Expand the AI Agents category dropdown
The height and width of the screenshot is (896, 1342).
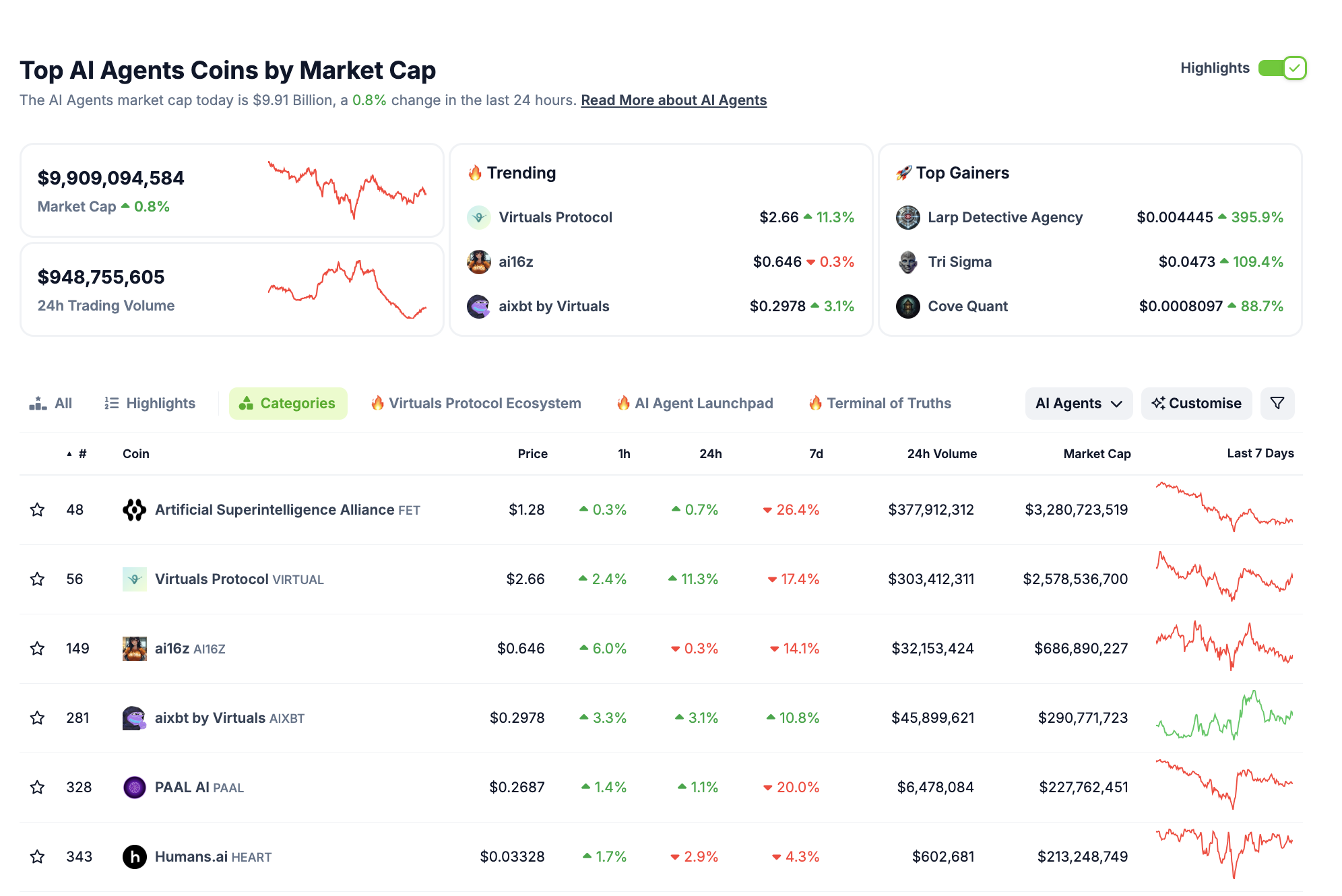click(1078, 404)
